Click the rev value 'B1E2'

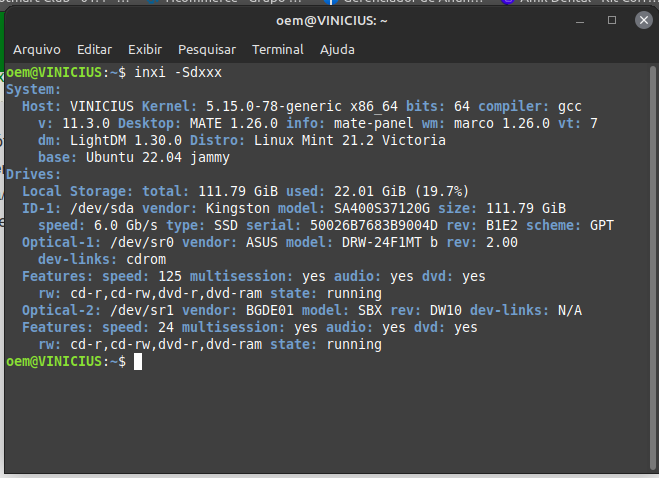pos(502,225)
